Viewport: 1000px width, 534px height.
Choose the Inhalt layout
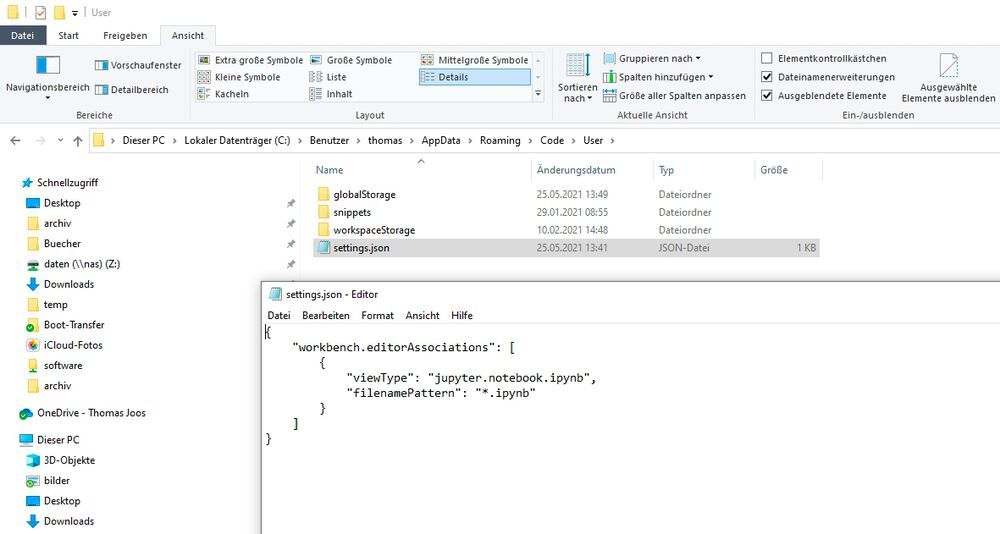330,94
